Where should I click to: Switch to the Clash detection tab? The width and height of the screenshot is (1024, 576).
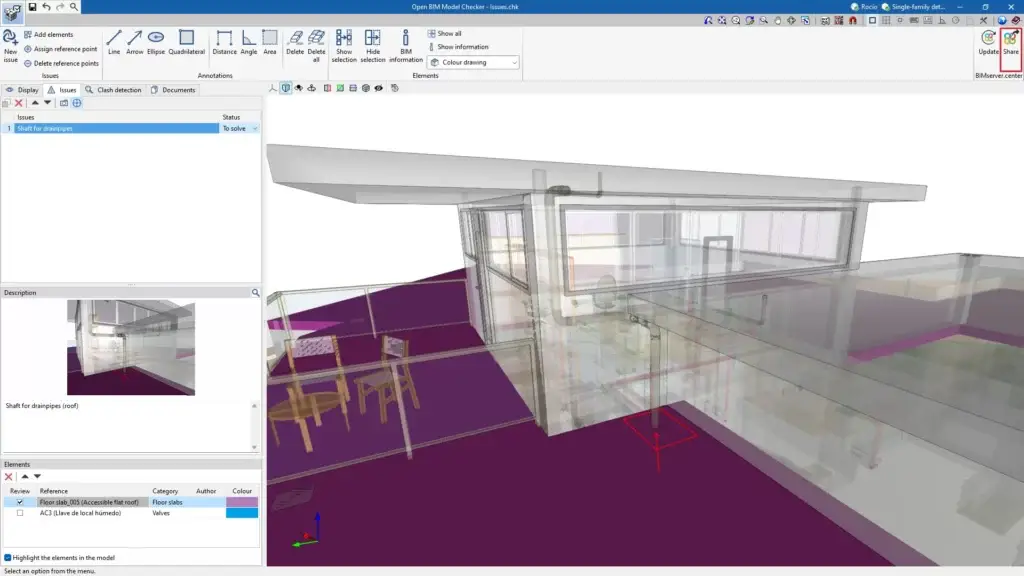pos(113,90)
